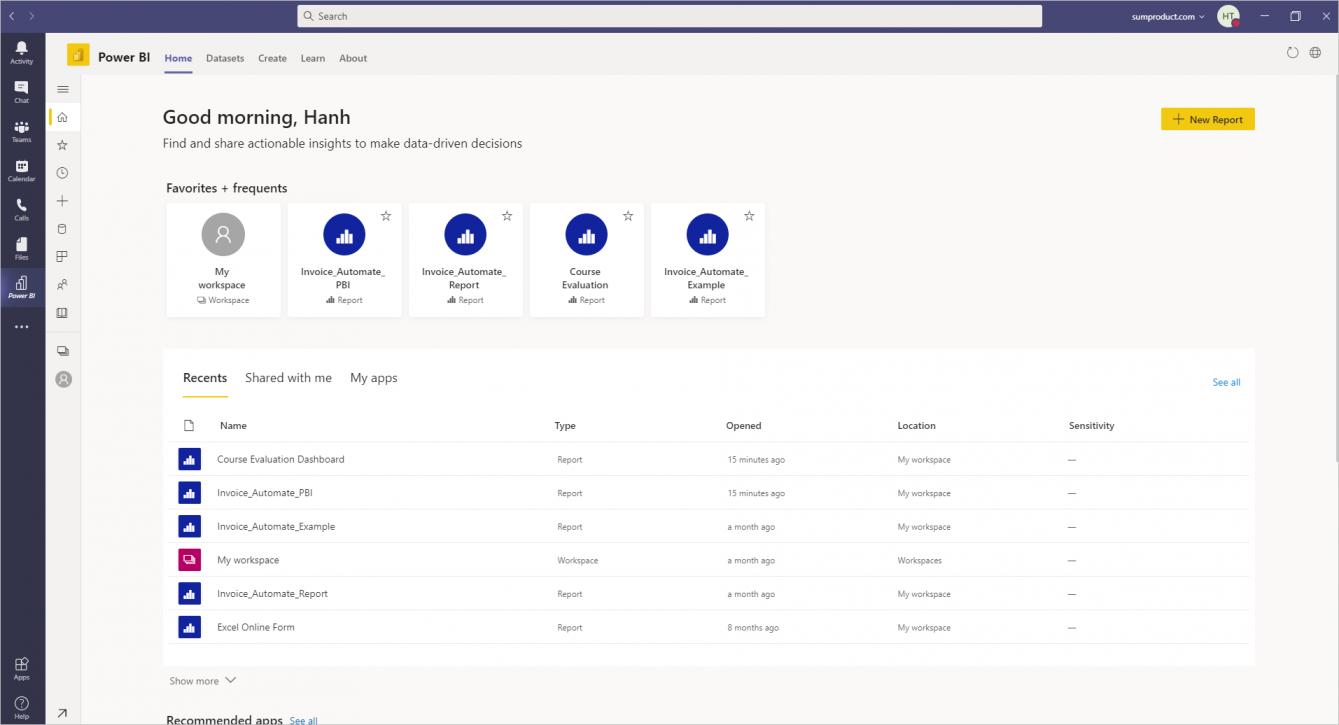Switch to the About tab

[x=353, y=58]
